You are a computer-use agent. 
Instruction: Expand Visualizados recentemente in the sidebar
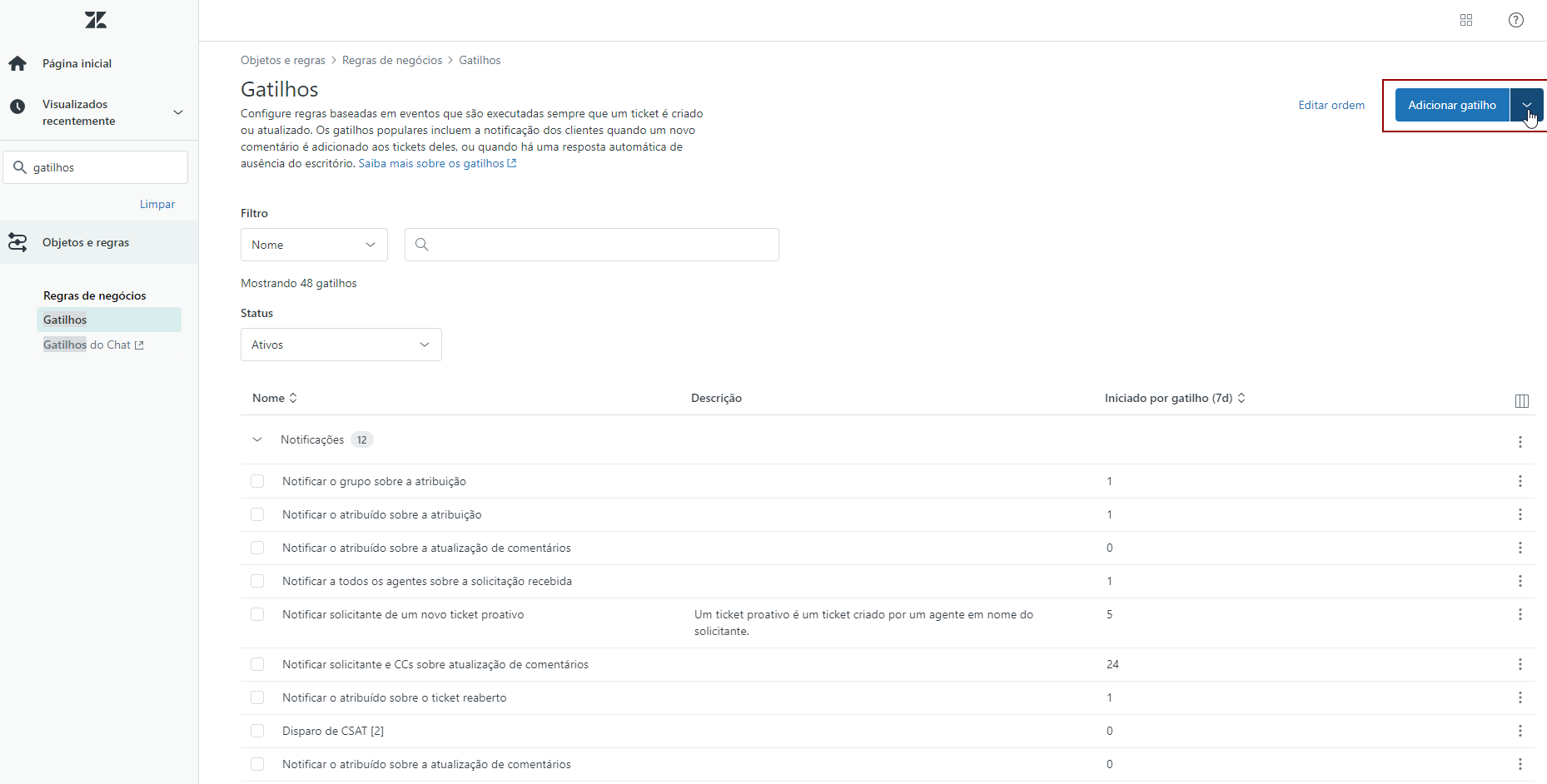[x=177, y=112]
